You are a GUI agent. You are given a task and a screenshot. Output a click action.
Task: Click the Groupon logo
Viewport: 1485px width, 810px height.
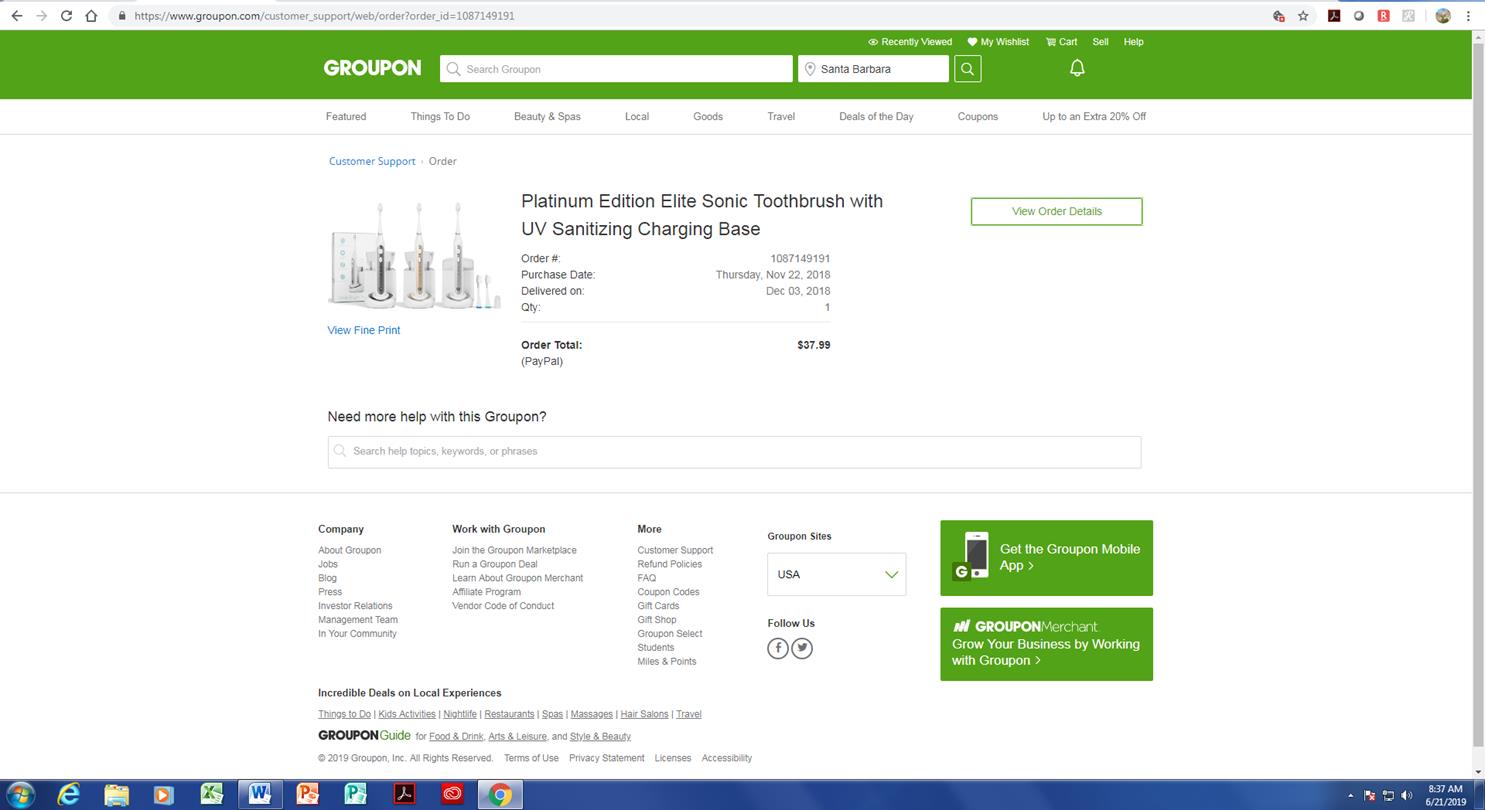pos(372,68)
